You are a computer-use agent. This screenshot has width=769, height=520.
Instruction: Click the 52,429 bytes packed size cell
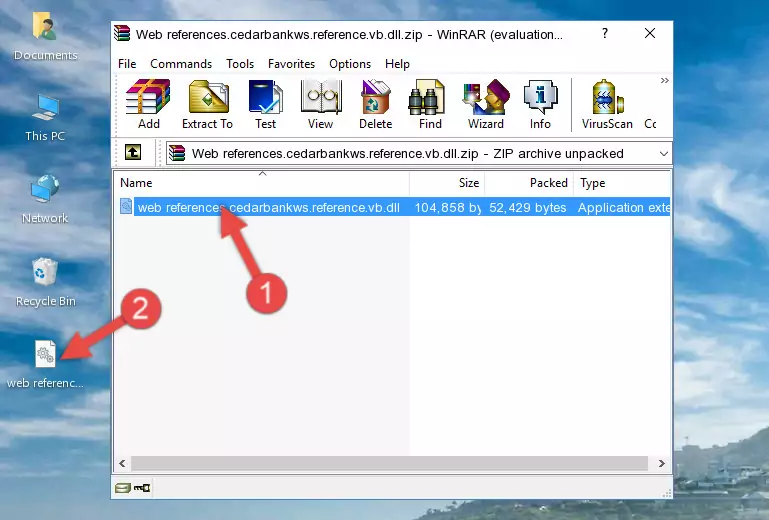(x=528, y=208)
